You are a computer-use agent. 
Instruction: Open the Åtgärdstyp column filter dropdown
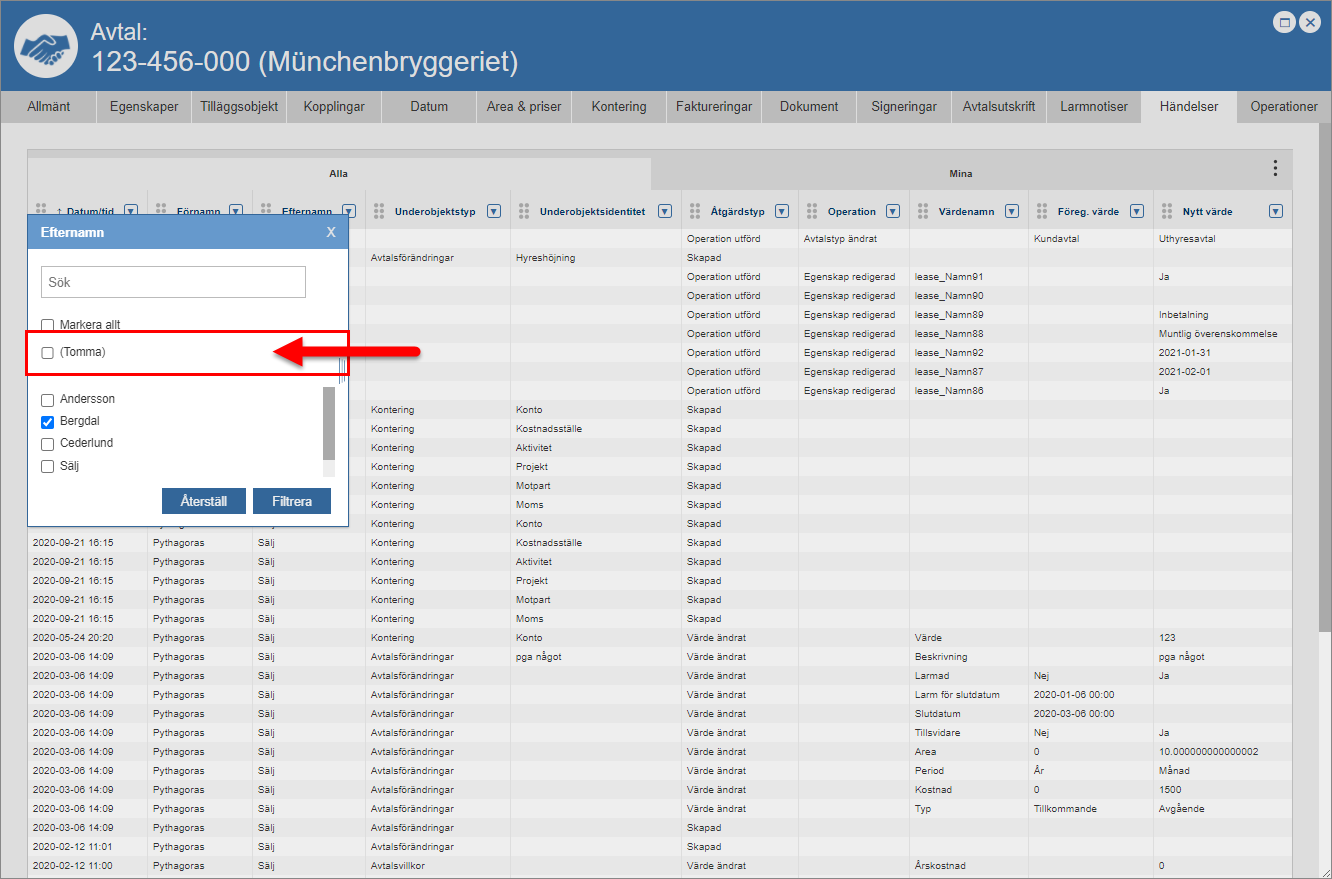782,211
